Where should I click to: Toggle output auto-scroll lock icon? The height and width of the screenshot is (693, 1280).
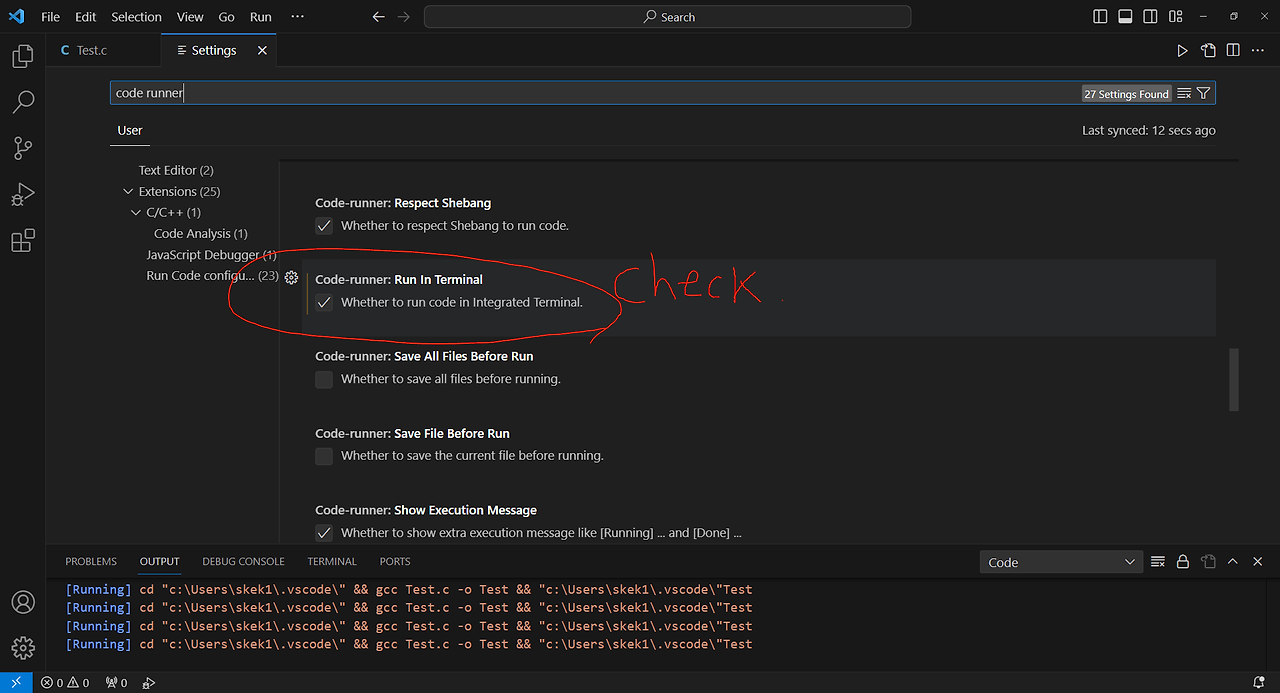(1183, 562)
